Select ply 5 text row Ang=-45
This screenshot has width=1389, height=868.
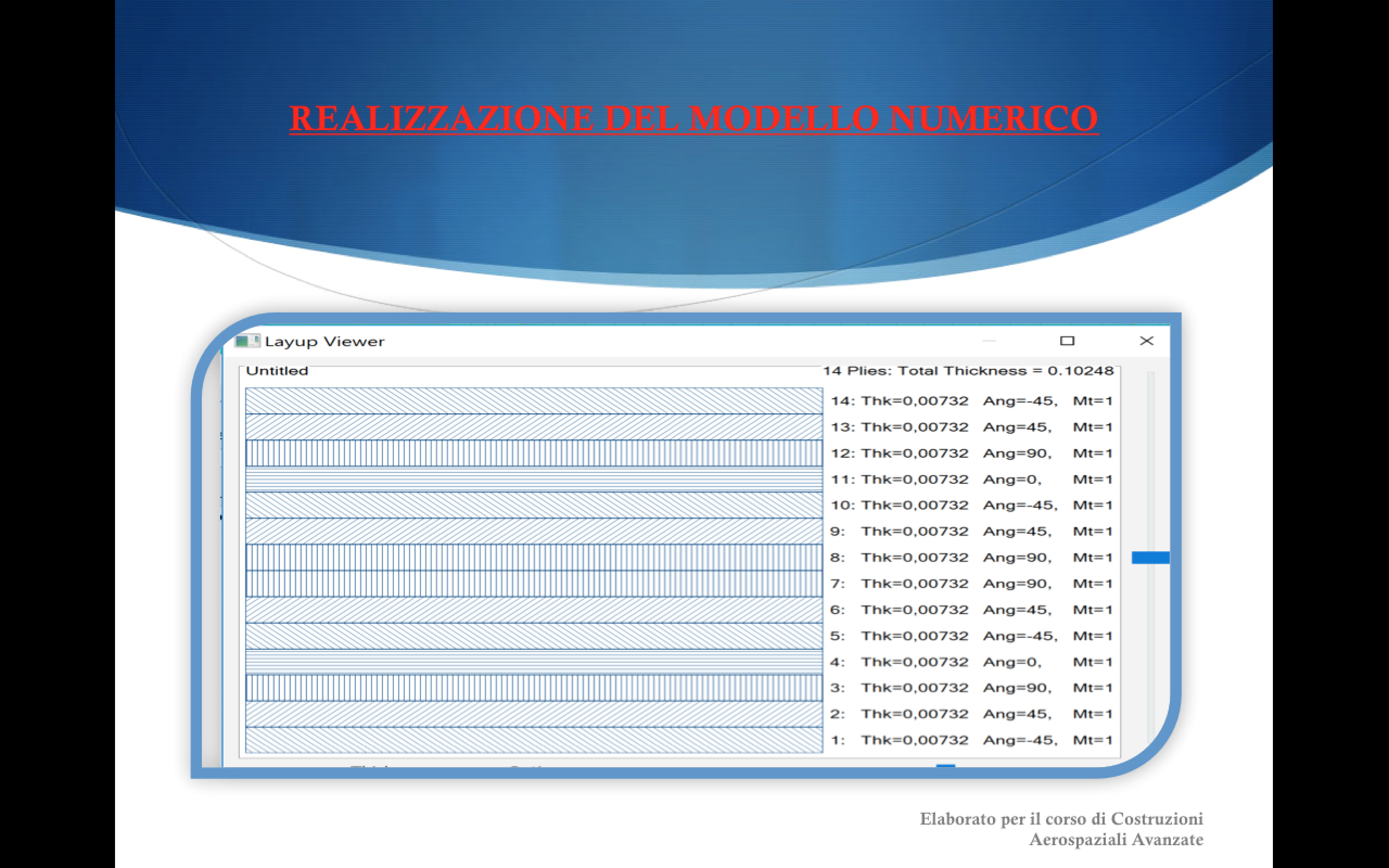pos(972,636)
